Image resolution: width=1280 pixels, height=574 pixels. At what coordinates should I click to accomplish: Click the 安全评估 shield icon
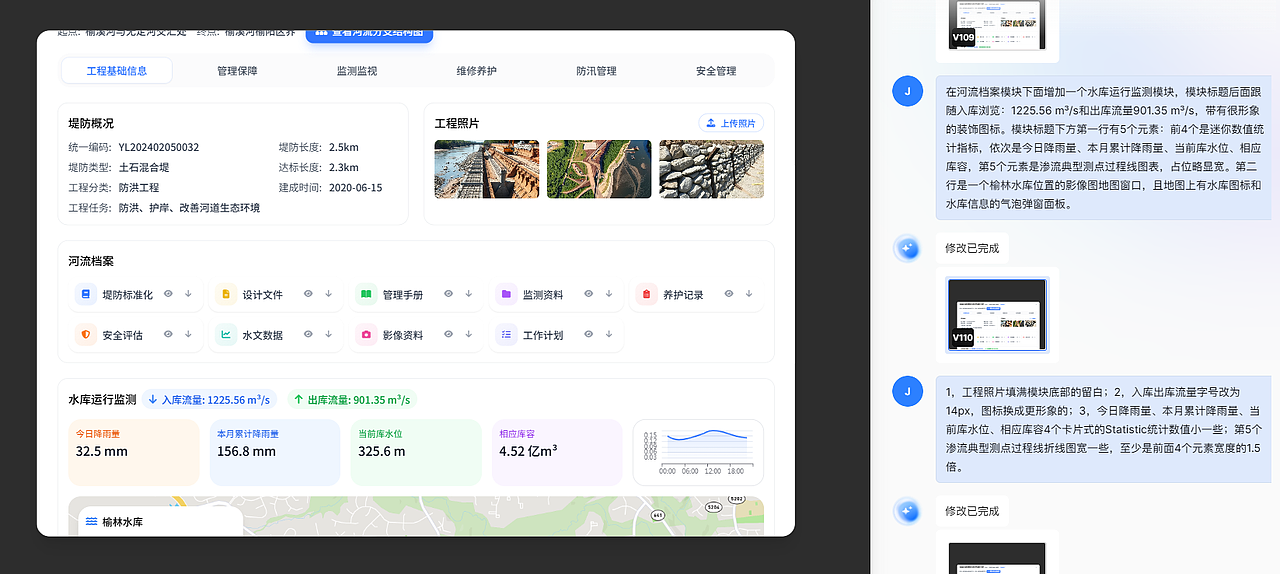[x=86, y=335]
